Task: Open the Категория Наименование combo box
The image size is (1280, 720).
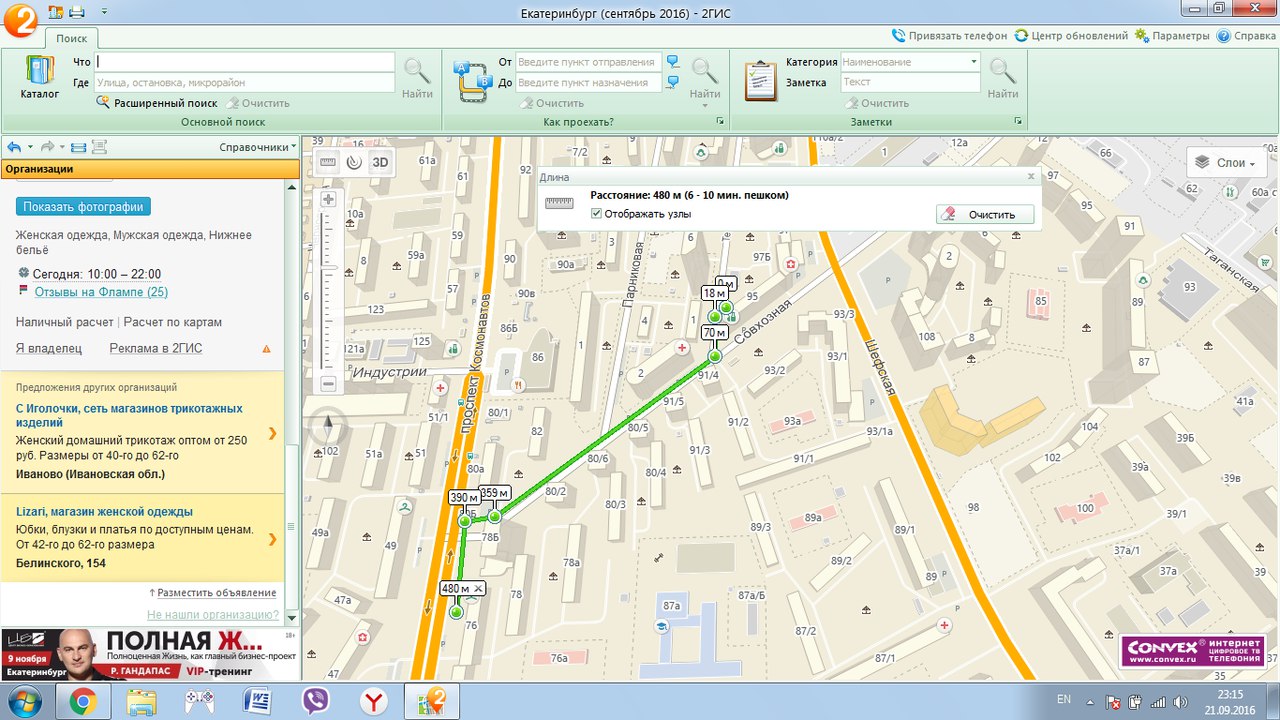Action: (910, 62)
